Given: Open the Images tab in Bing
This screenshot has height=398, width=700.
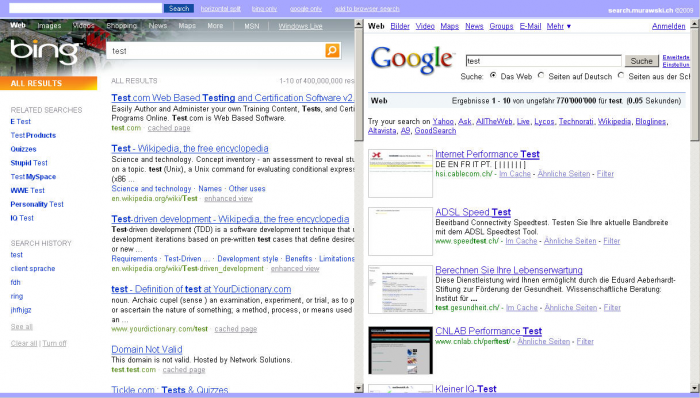Looking at the screenshot, I should [49, 26].
